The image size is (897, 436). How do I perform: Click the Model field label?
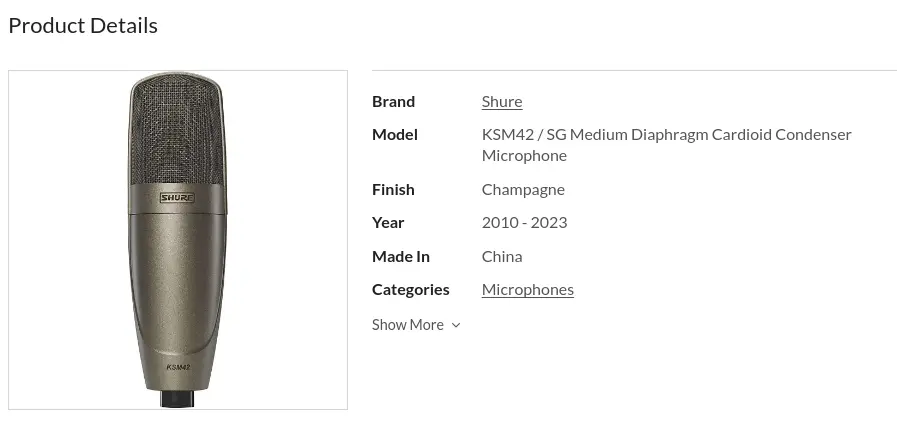point(395,134)
